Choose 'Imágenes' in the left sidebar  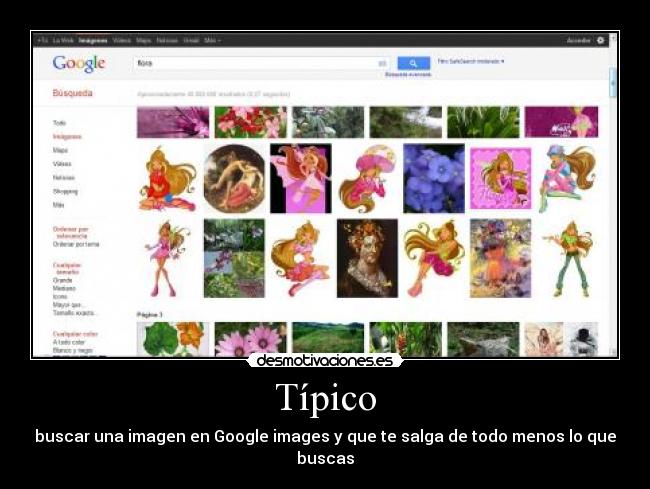[67, 136]
